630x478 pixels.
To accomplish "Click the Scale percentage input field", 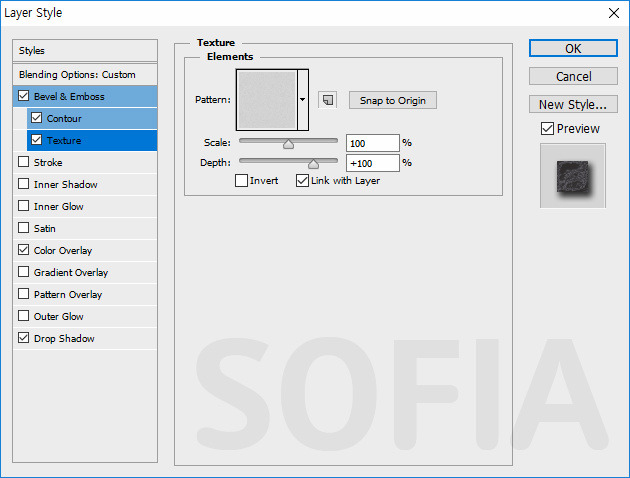I will (x=372, y=143).
